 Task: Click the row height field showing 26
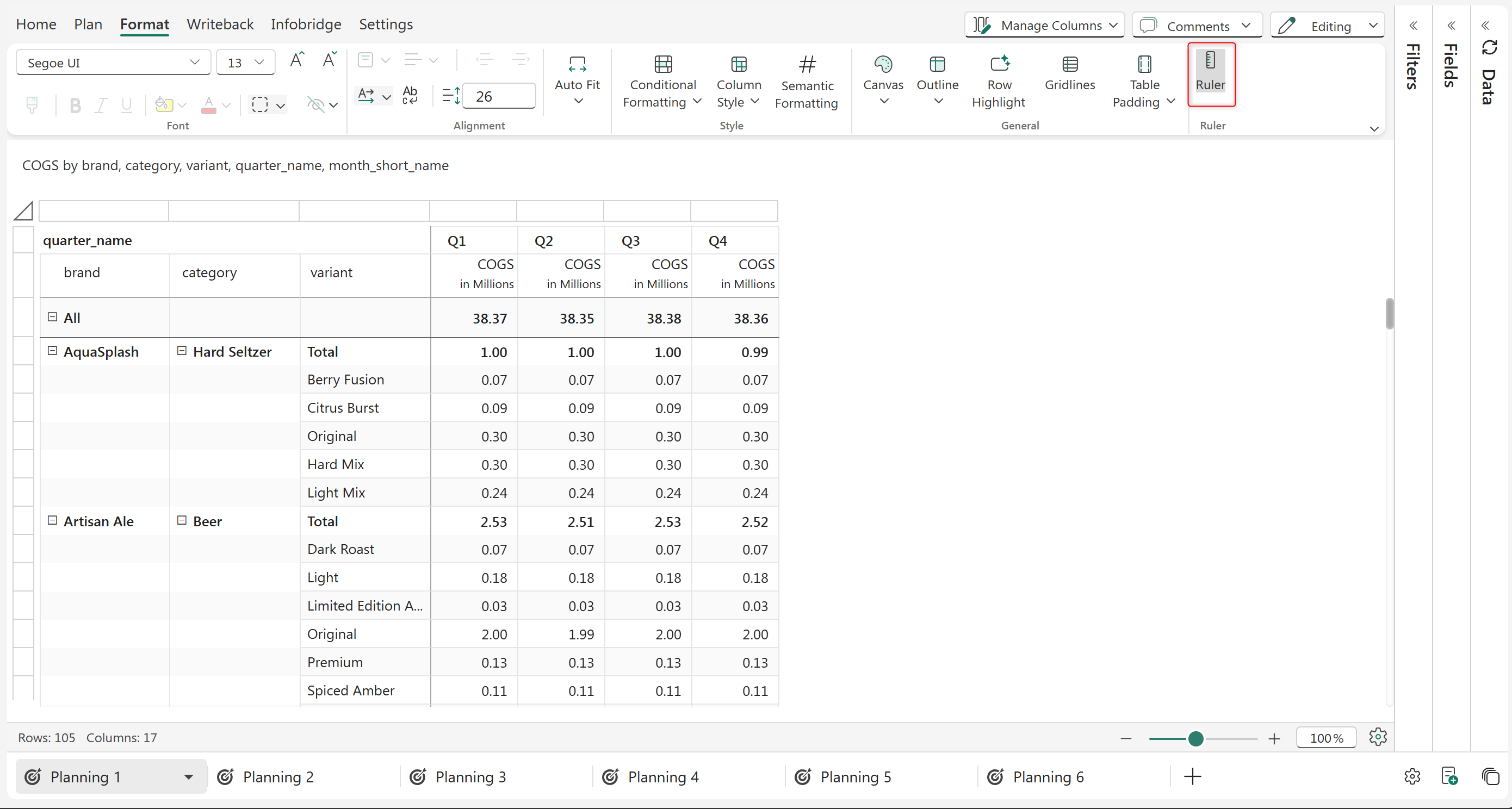(x=498, y=96)
